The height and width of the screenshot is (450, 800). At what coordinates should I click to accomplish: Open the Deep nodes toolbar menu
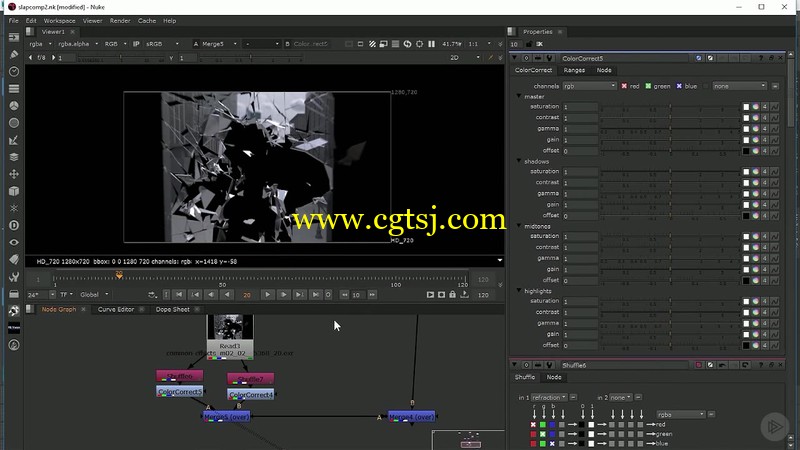(14, 226)
